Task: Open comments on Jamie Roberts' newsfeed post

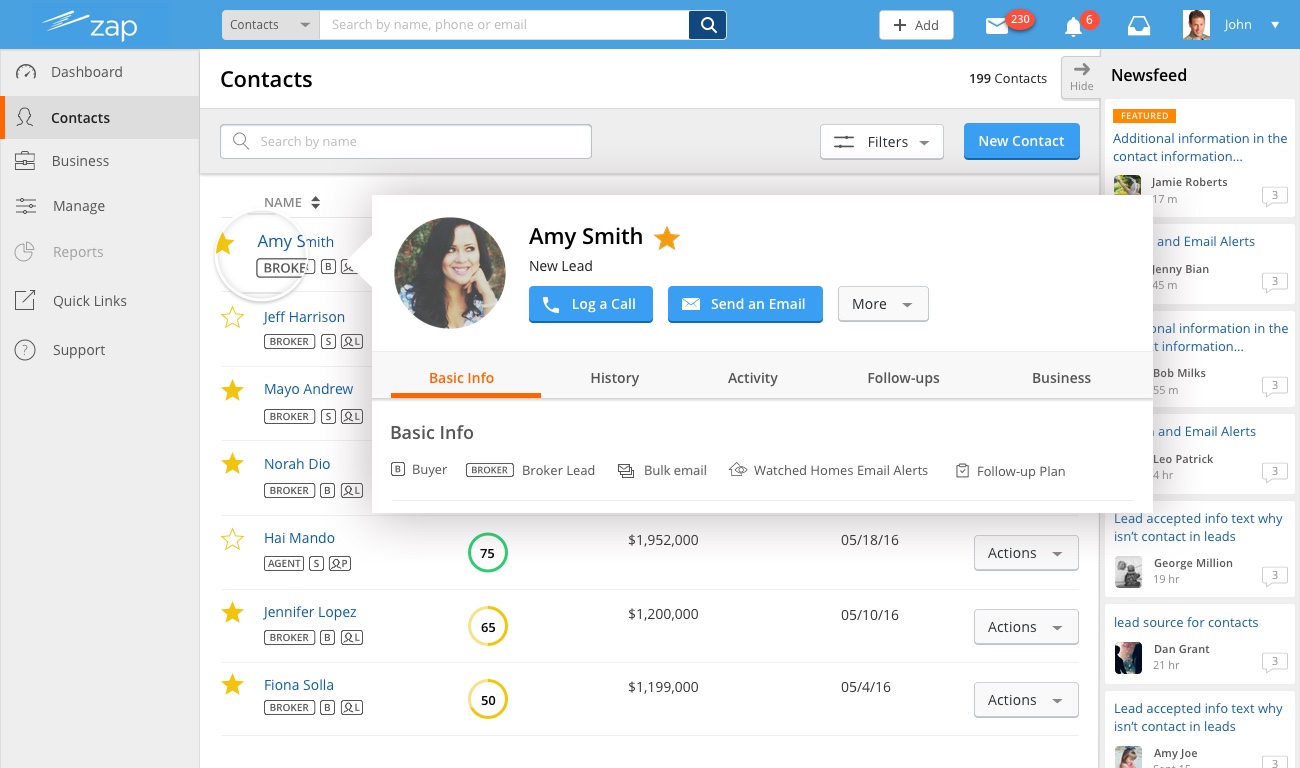Action: pyautogui.click(x=1274, y=196)
